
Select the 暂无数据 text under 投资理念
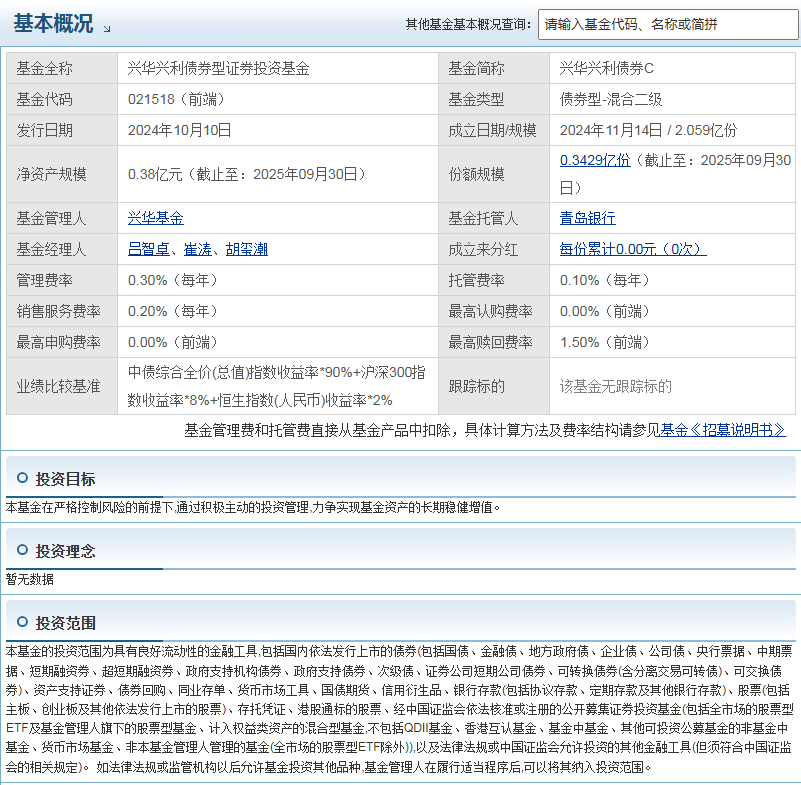(30, 579)
